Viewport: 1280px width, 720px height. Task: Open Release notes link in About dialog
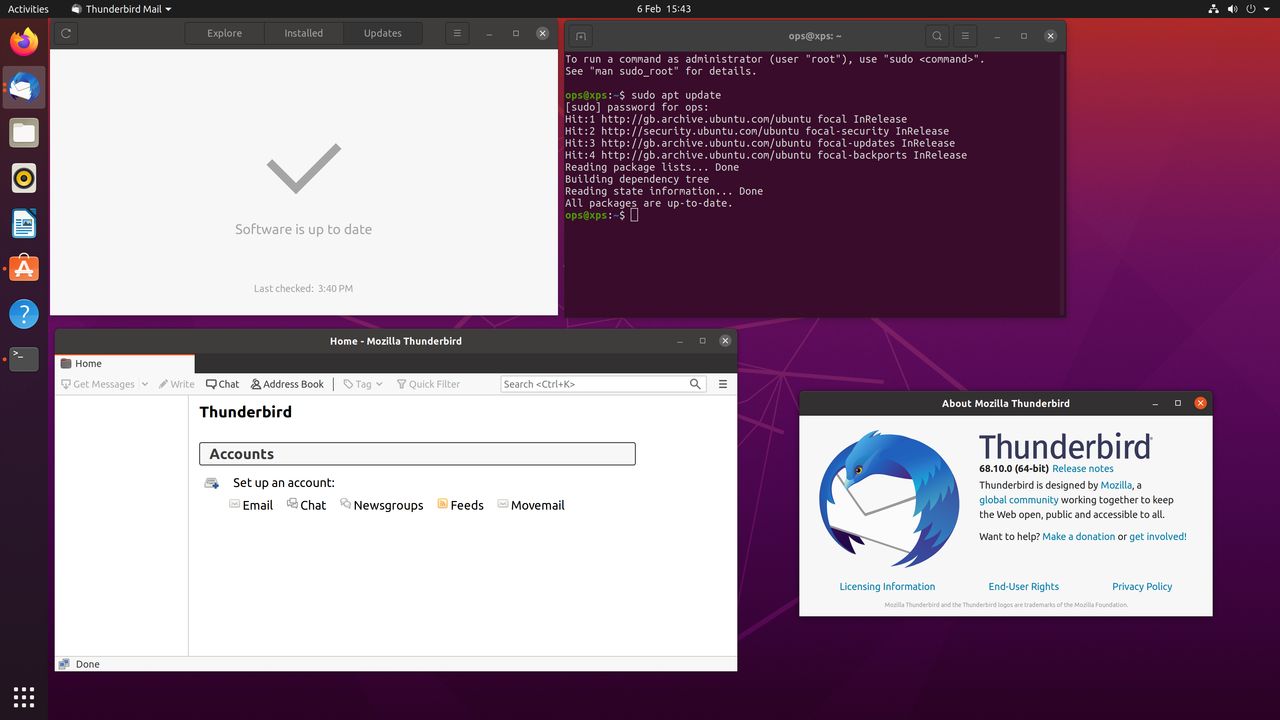pyautogui.click(x=1083, y=468)
